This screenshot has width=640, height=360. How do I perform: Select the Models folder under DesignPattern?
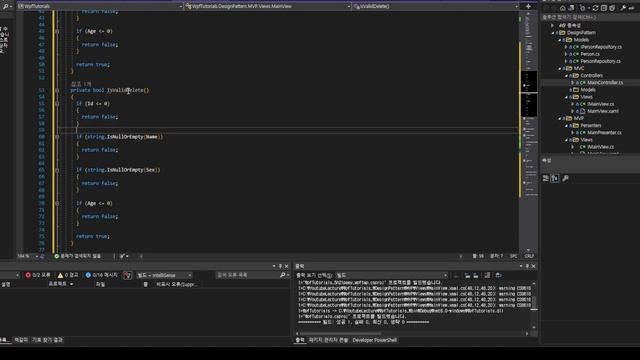[x=581, y=40]
